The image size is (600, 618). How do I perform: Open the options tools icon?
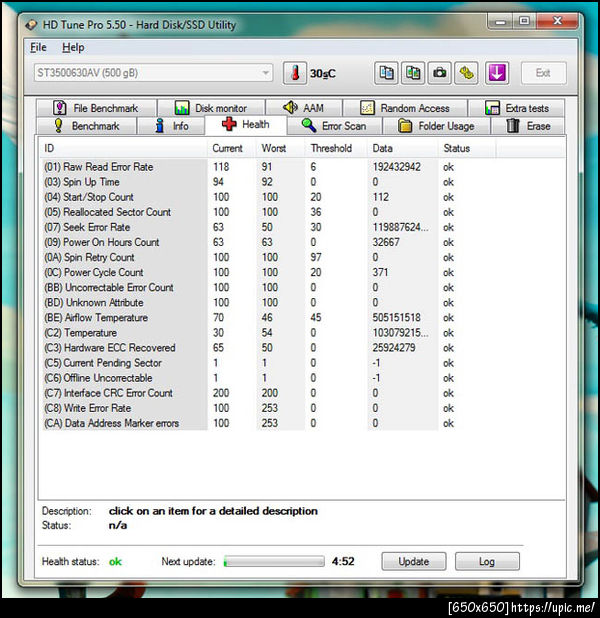click(466, 73)
